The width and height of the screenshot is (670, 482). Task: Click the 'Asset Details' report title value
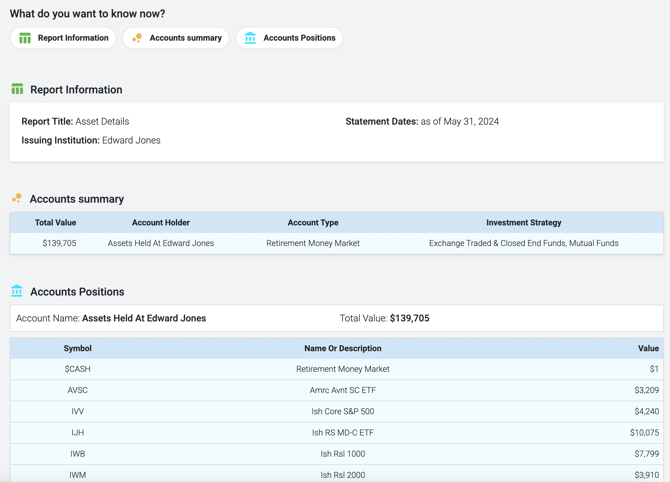[102, 122]
